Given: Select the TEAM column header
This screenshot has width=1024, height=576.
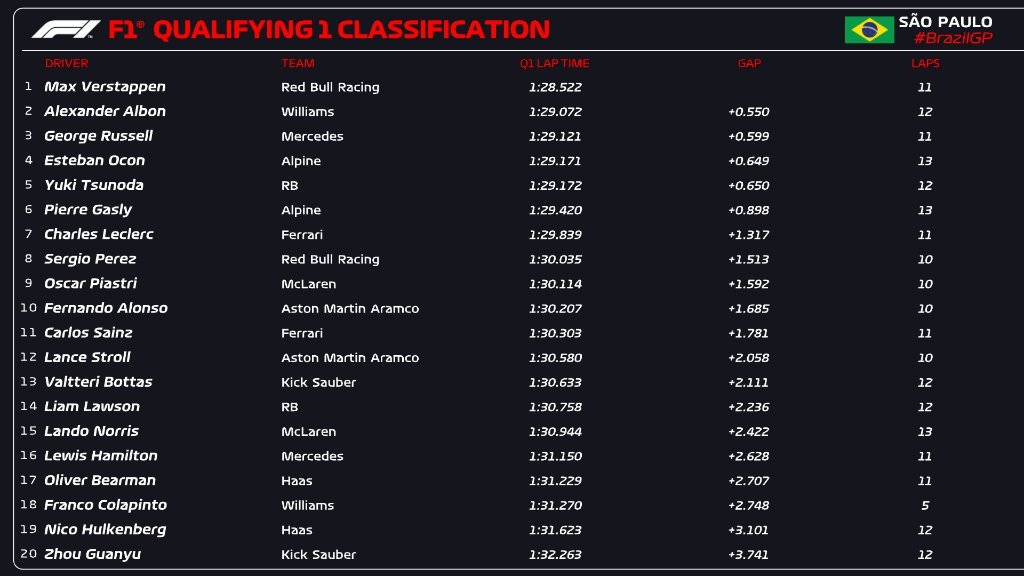Looking at the screenshot, I should tap(297, 63).
